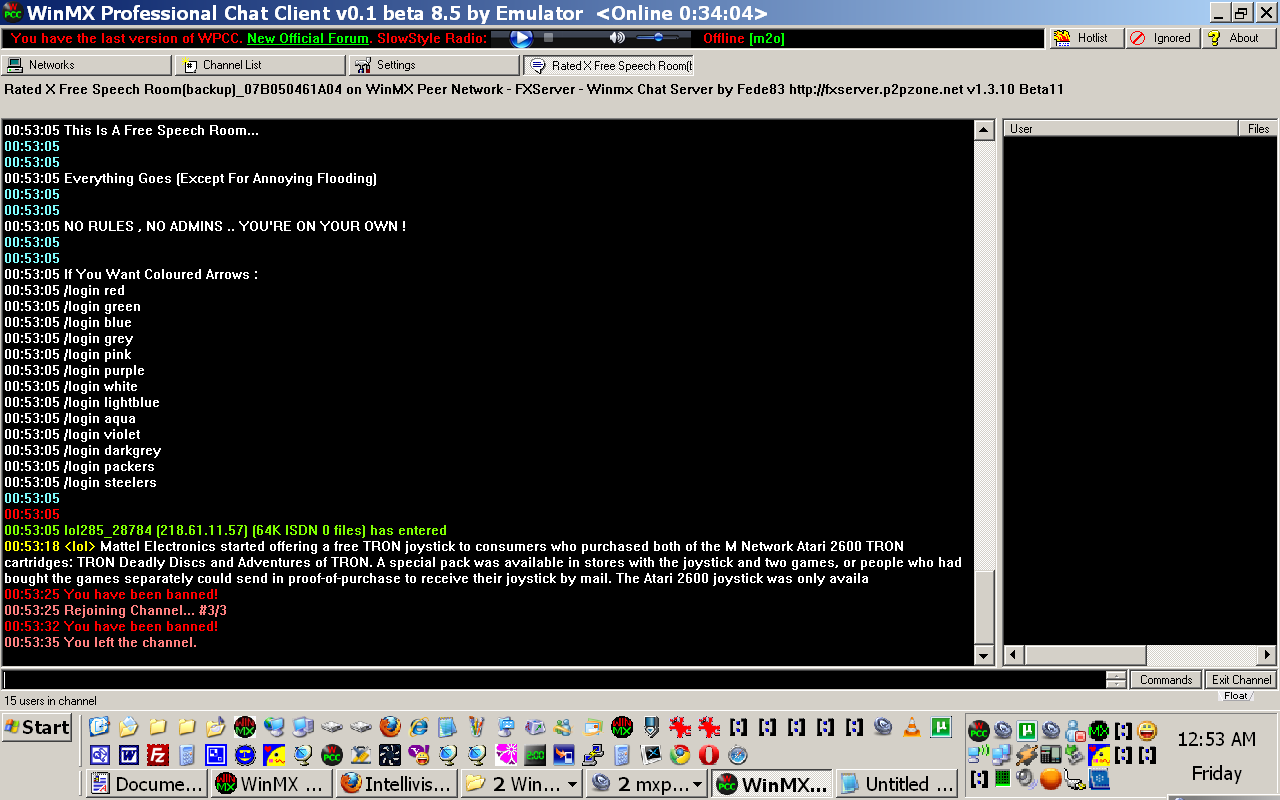Click the volume speaker tray icon

(1025, 779)
